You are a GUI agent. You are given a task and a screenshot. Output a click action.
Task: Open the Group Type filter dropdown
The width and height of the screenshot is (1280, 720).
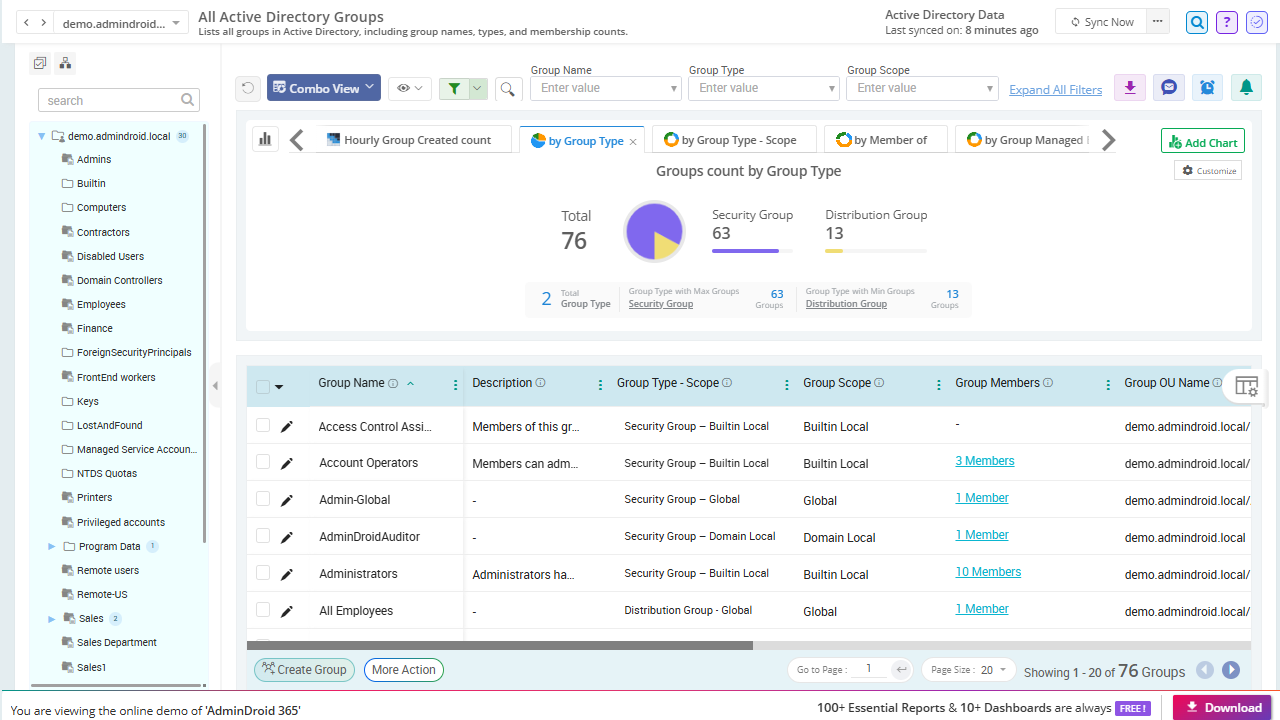pyautogui.click(x=764, y=88)
